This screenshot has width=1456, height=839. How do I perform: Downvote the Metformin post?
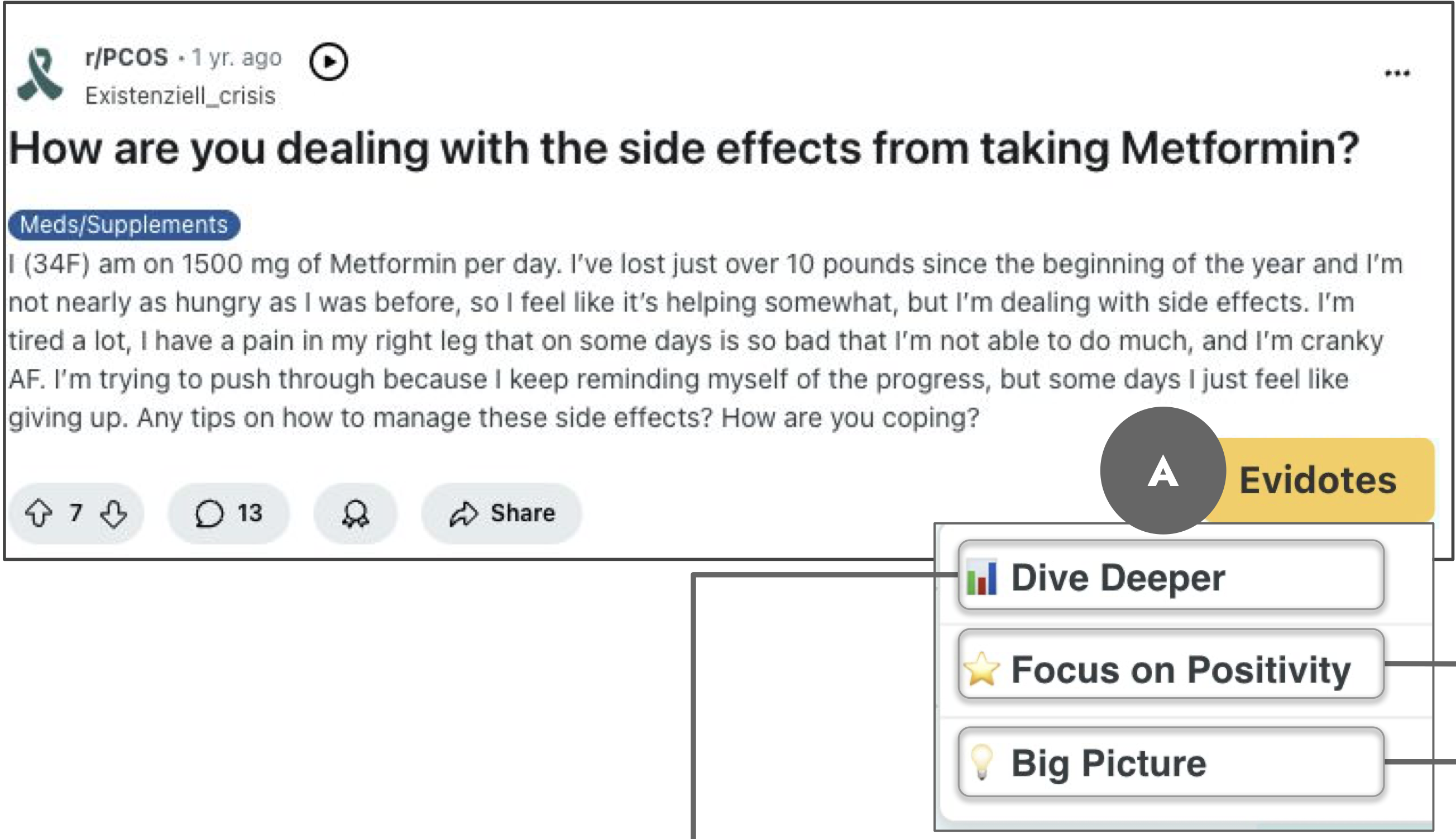[113, 513]
